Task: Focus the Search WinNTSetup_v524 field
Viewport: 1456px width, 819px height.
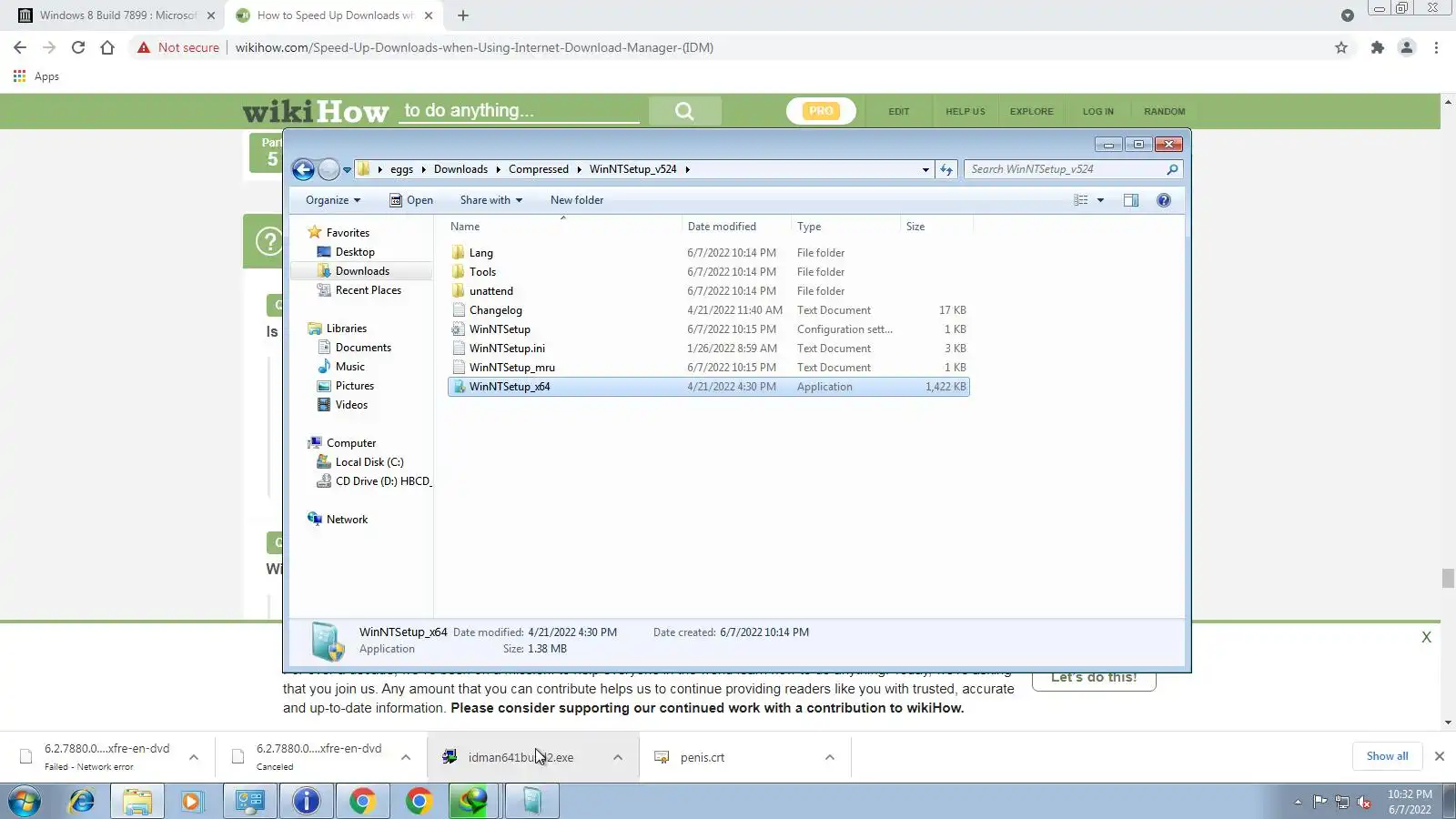Action: (x=1065, y=169)
